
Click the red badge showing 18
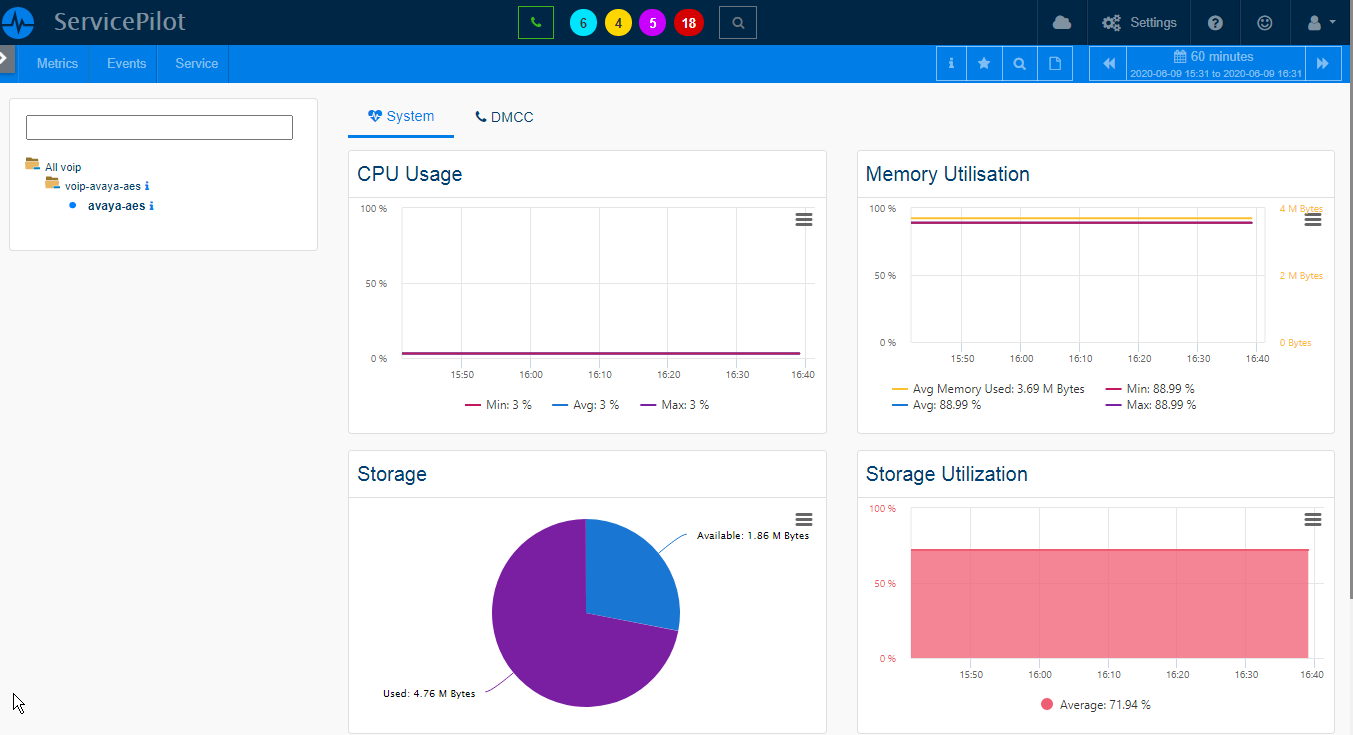(x=688, y=22)
